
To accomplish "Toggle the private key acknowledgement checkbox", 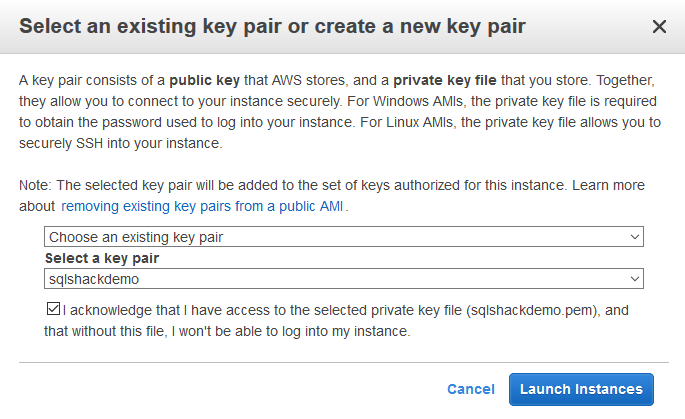I will (53, 309).
